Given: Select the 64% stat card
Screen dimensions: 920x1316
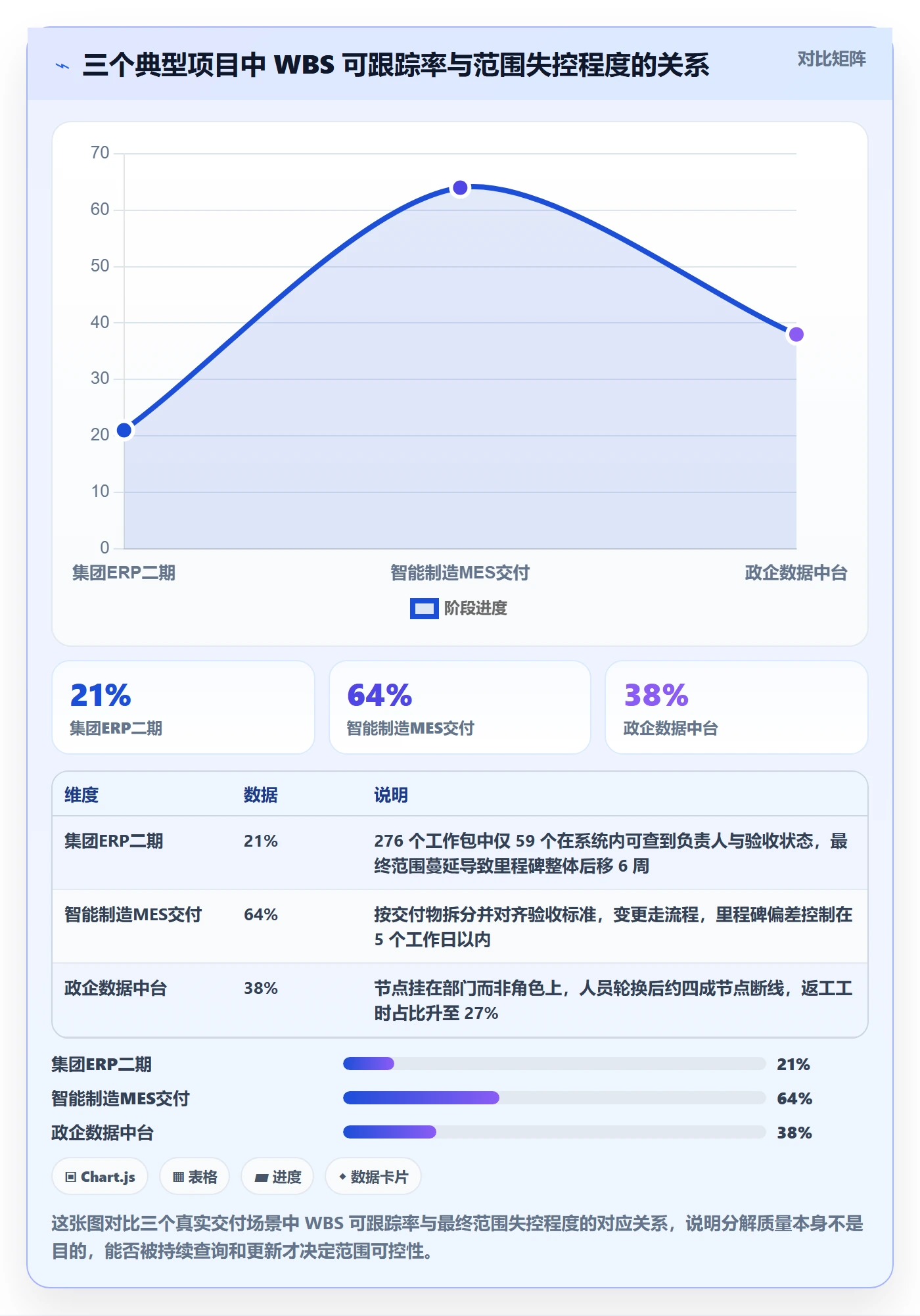Looking at the screenshot, I should (x=460, y=707).
